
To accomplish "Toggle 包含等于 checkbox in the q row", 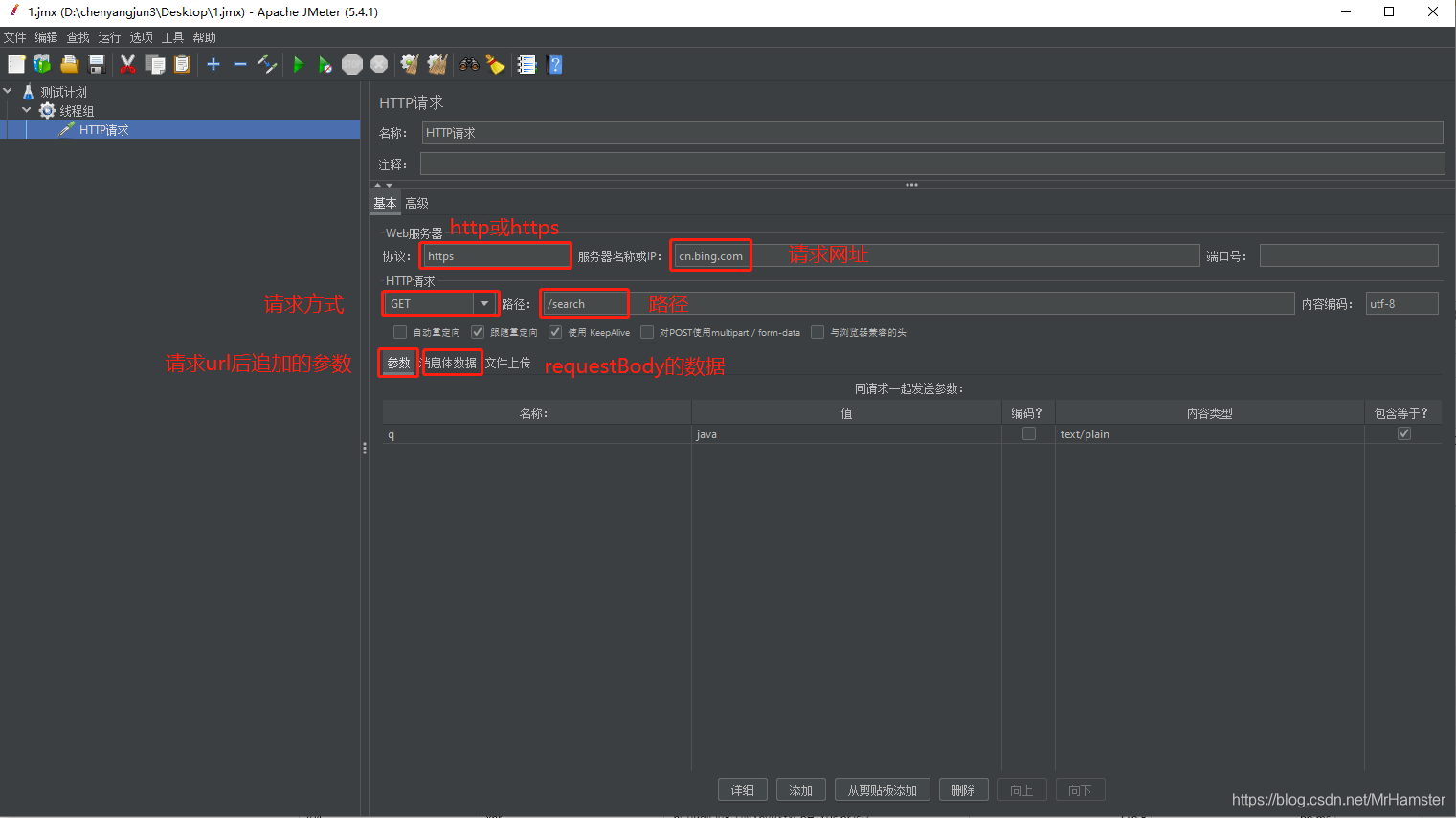I will click(1404, 433).
